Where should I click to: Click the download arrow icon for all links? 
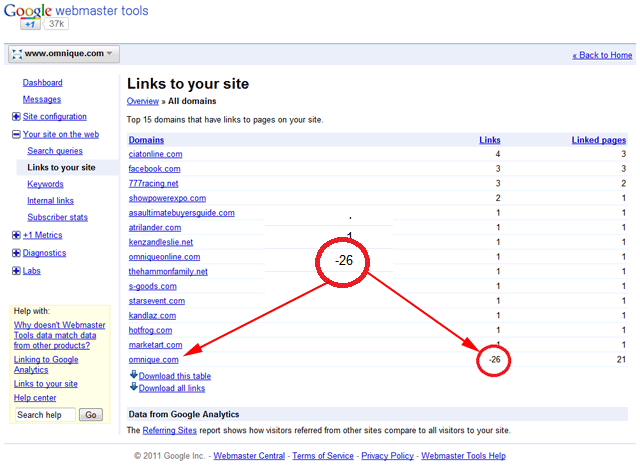(133, 387)
